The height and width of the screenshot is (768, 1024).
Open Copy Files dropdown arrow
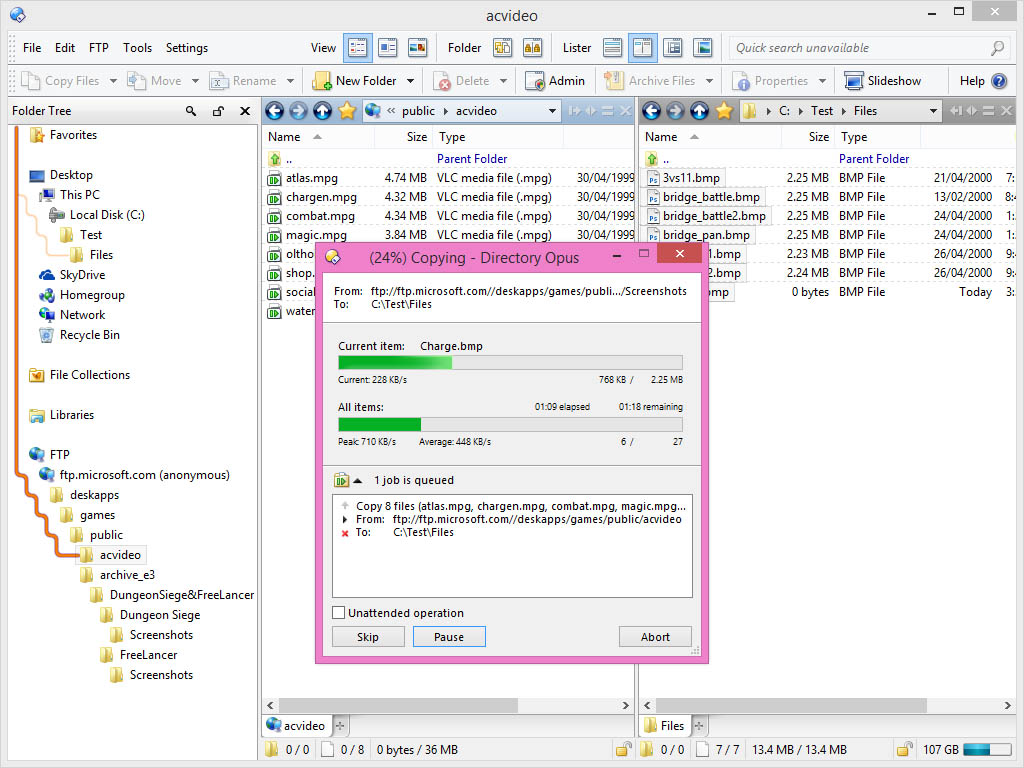coord(113,81)
